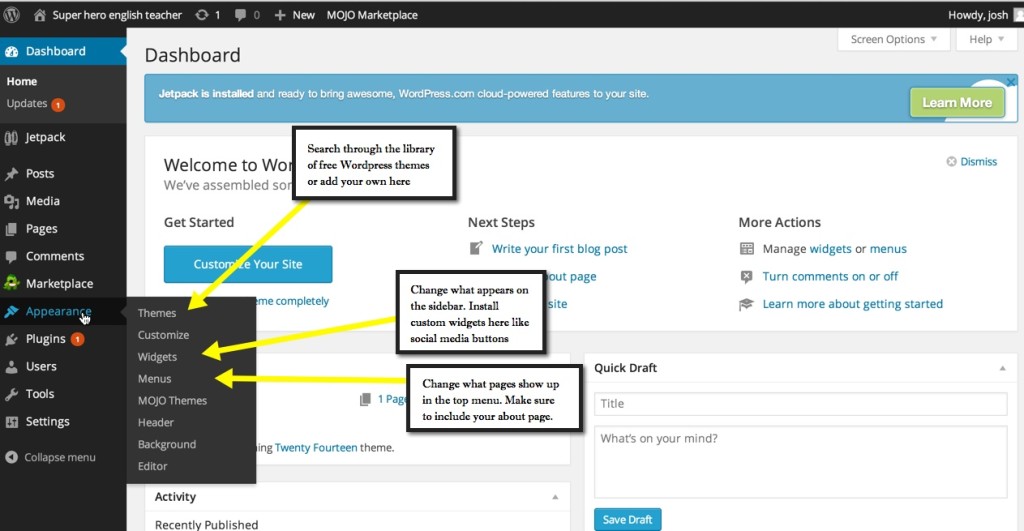This screenshot has width=1024, height=531.
Task: Click the edit pencil icon near first blog post
Action: 476,248
